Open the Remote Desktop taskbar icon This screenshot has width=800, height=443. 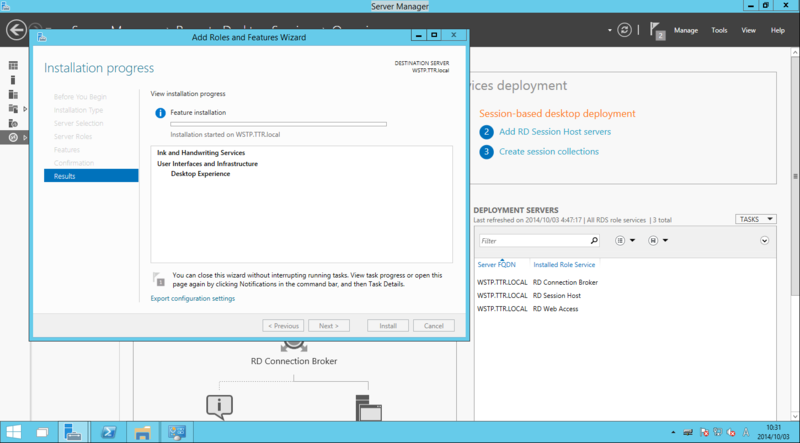pyautogui.click(x=177, y=432)
